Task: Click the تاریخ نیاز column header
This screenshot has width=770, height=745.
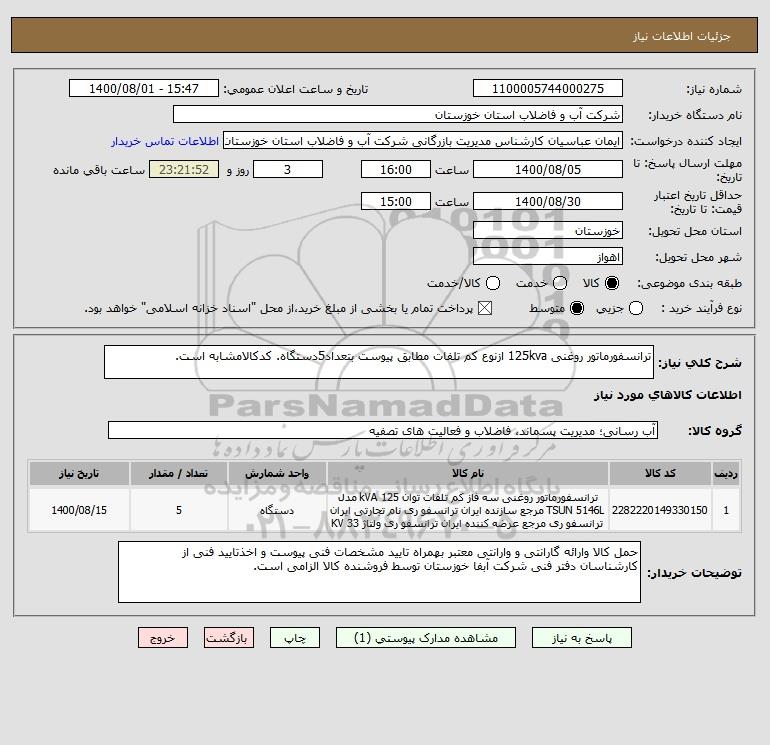Action: 79,473
